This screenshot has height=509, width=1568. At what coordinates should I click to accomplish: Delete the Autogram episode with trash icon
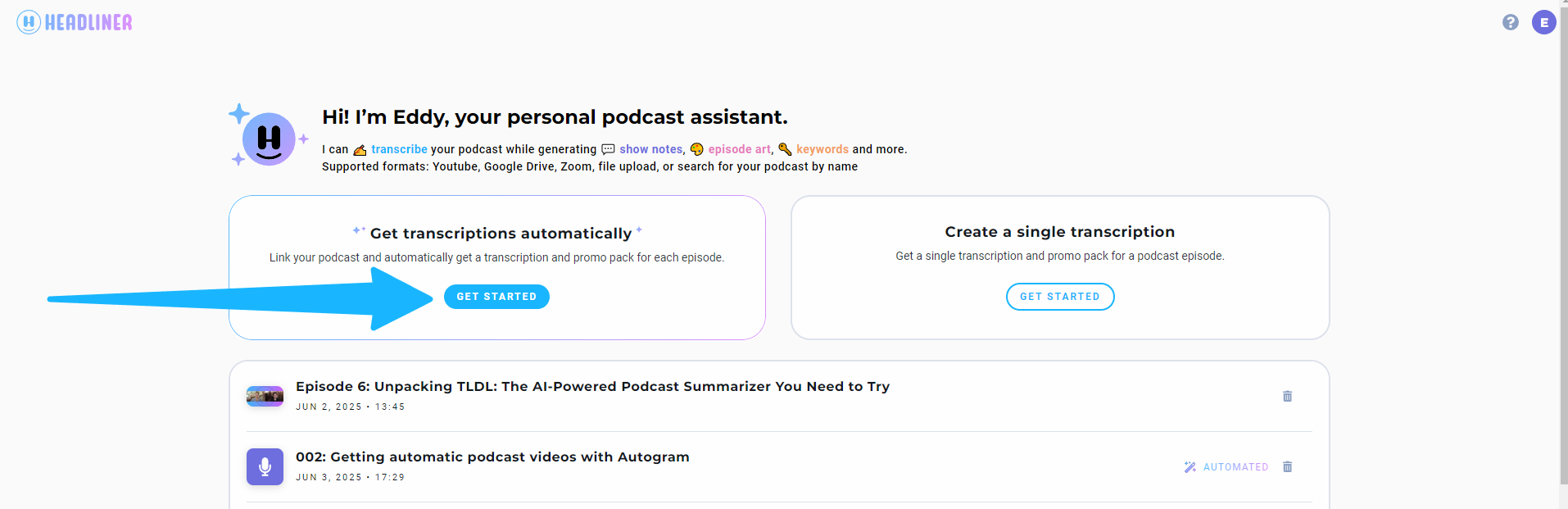(1287, 466)
